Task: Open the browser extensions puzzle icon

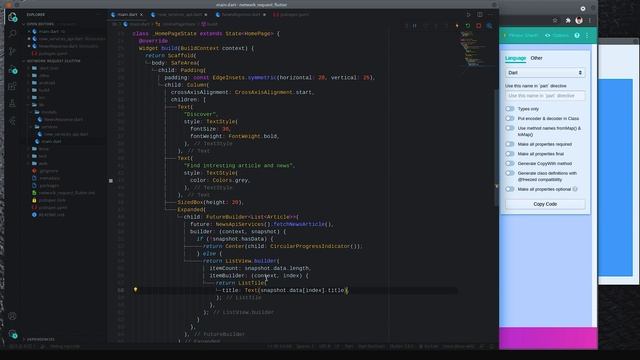Action: 568,20
